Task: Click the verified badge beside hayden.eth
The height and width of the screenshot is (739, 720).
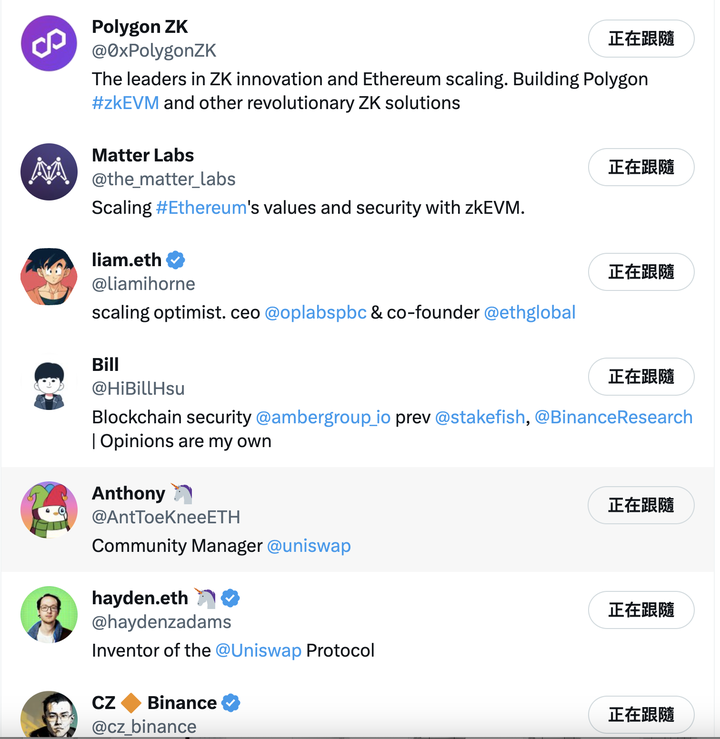Action: [x=230, y=598]
